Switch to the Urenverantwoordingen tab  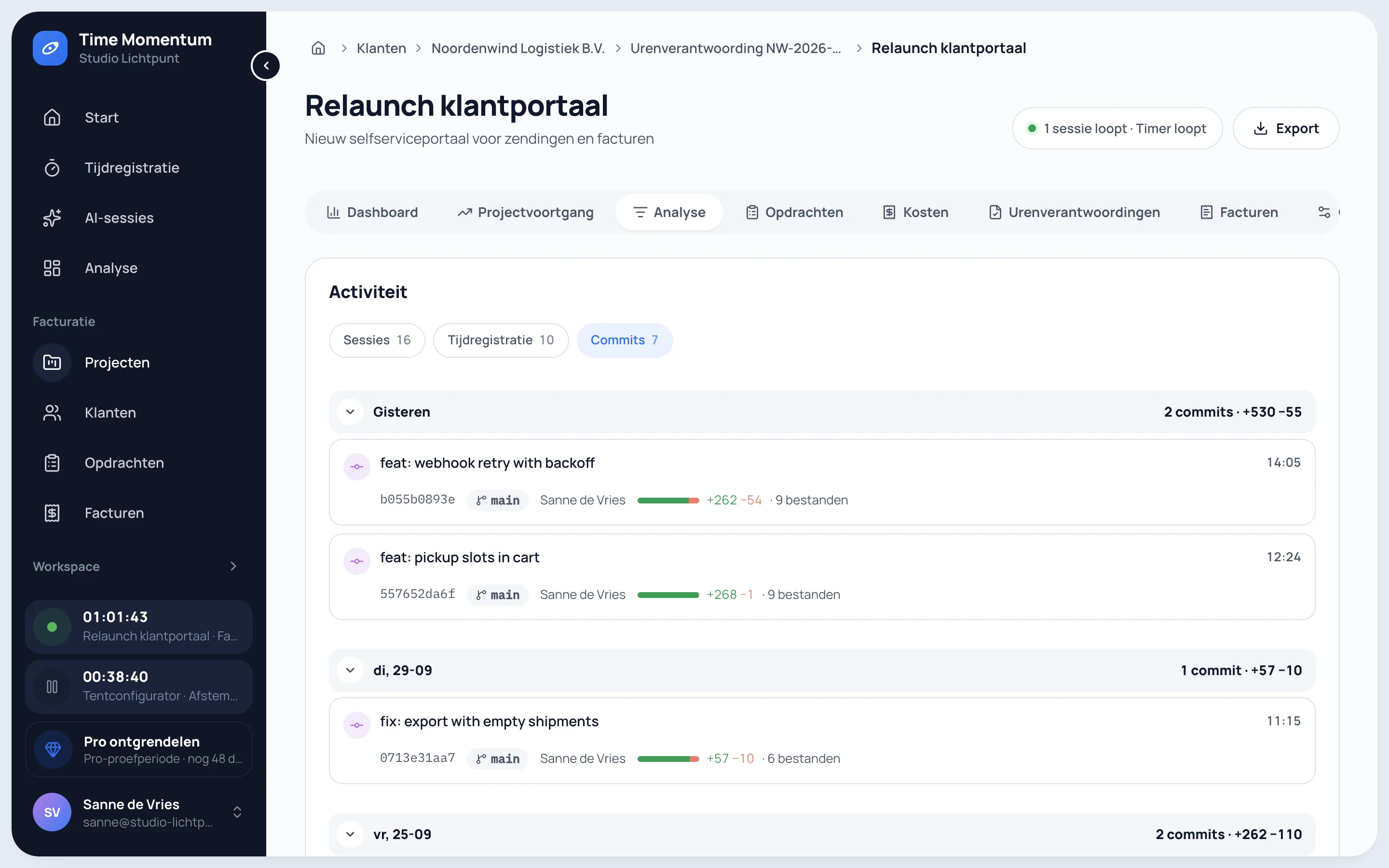pos(1074,212)
